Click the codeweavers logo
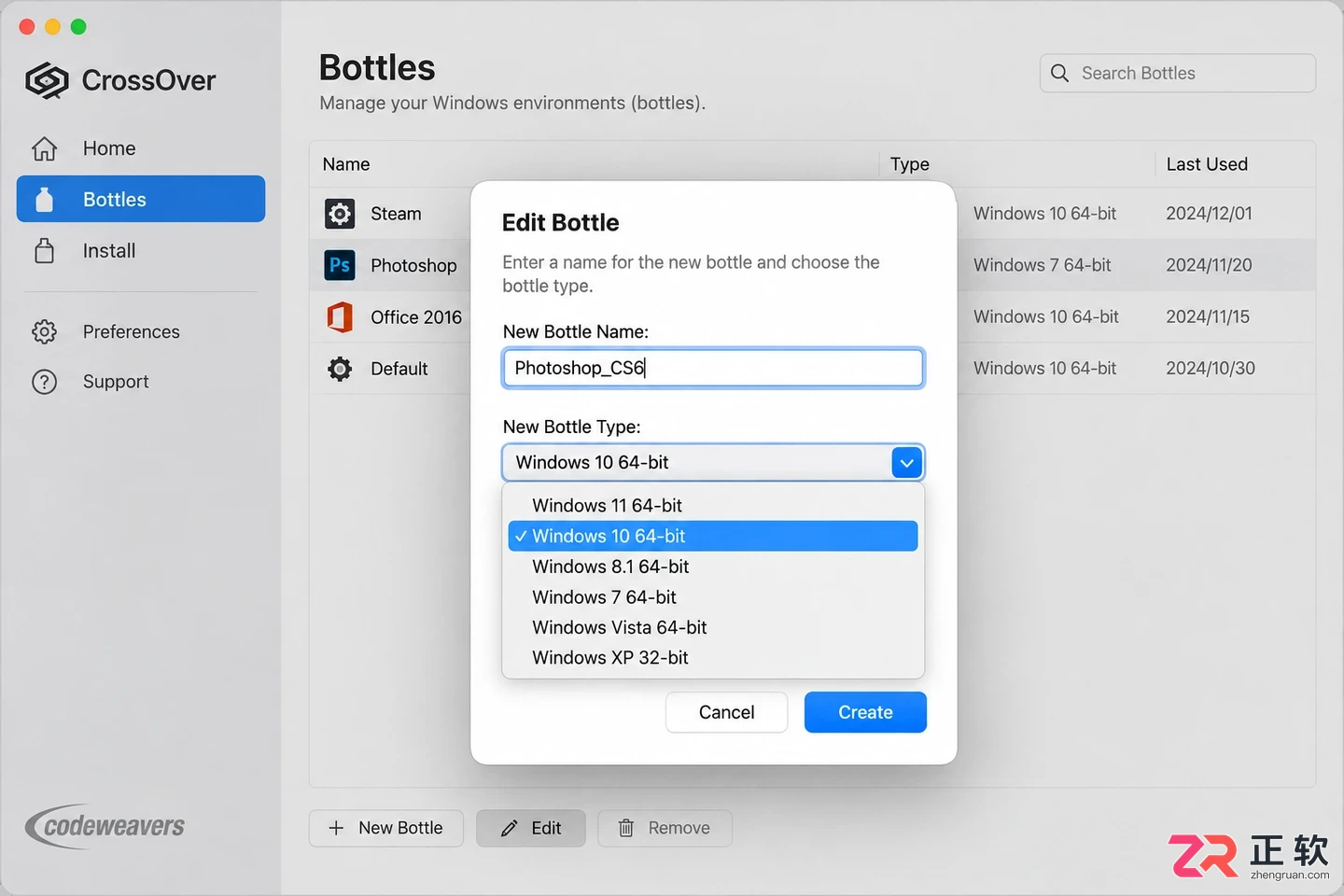Image resolution: width=1344 pixels, height=896 pixels. point(105,826)
